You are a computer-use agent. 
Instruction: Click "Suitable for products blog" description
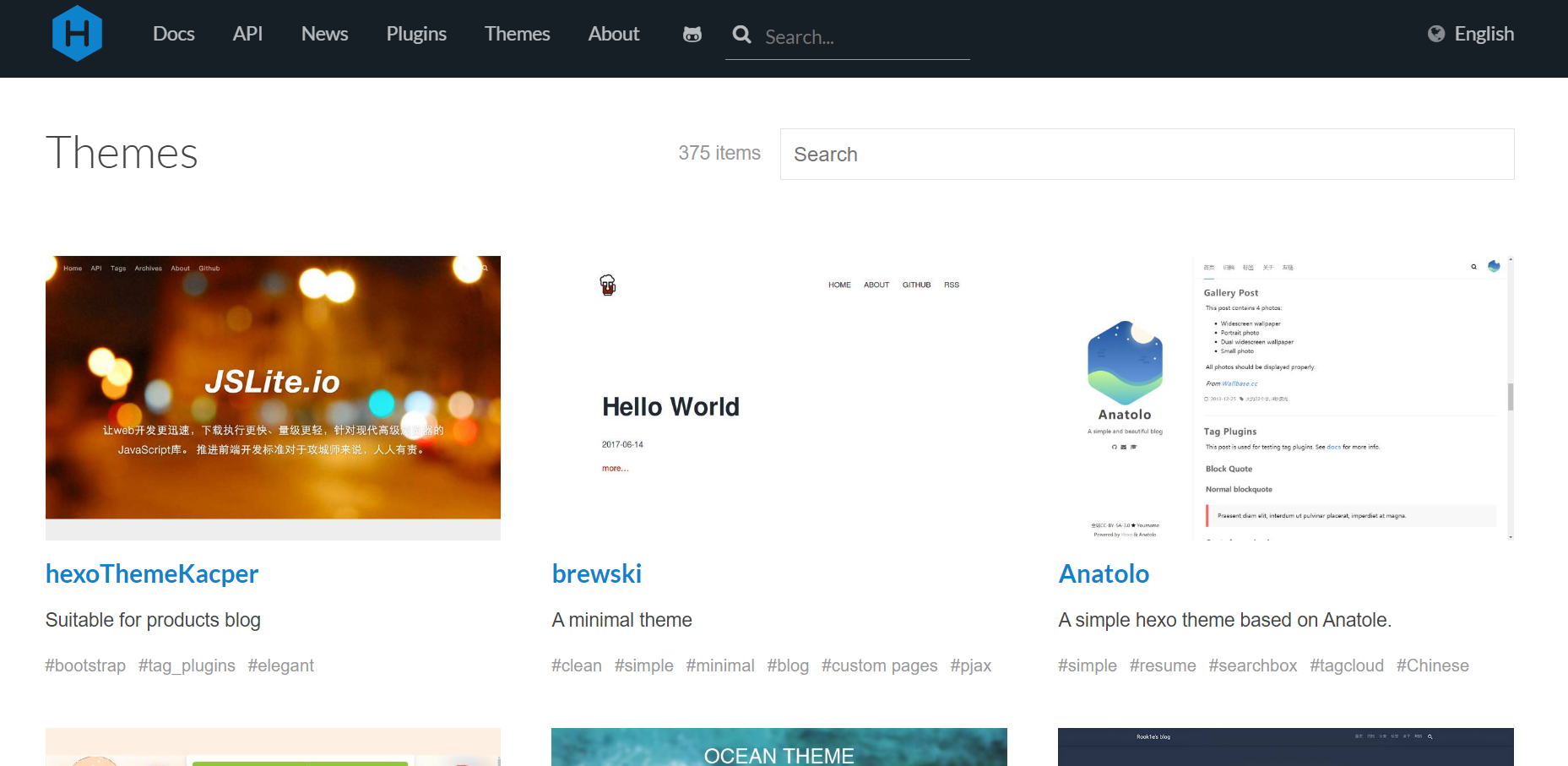(x=153, y=620)
